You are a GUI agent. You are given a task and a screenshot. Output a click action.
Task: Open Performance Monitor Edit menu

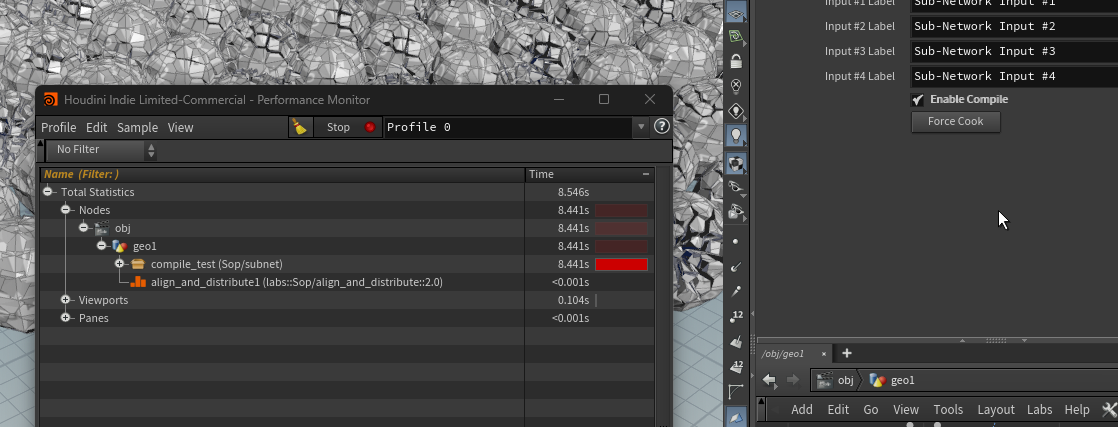click(x=96, y=128)
